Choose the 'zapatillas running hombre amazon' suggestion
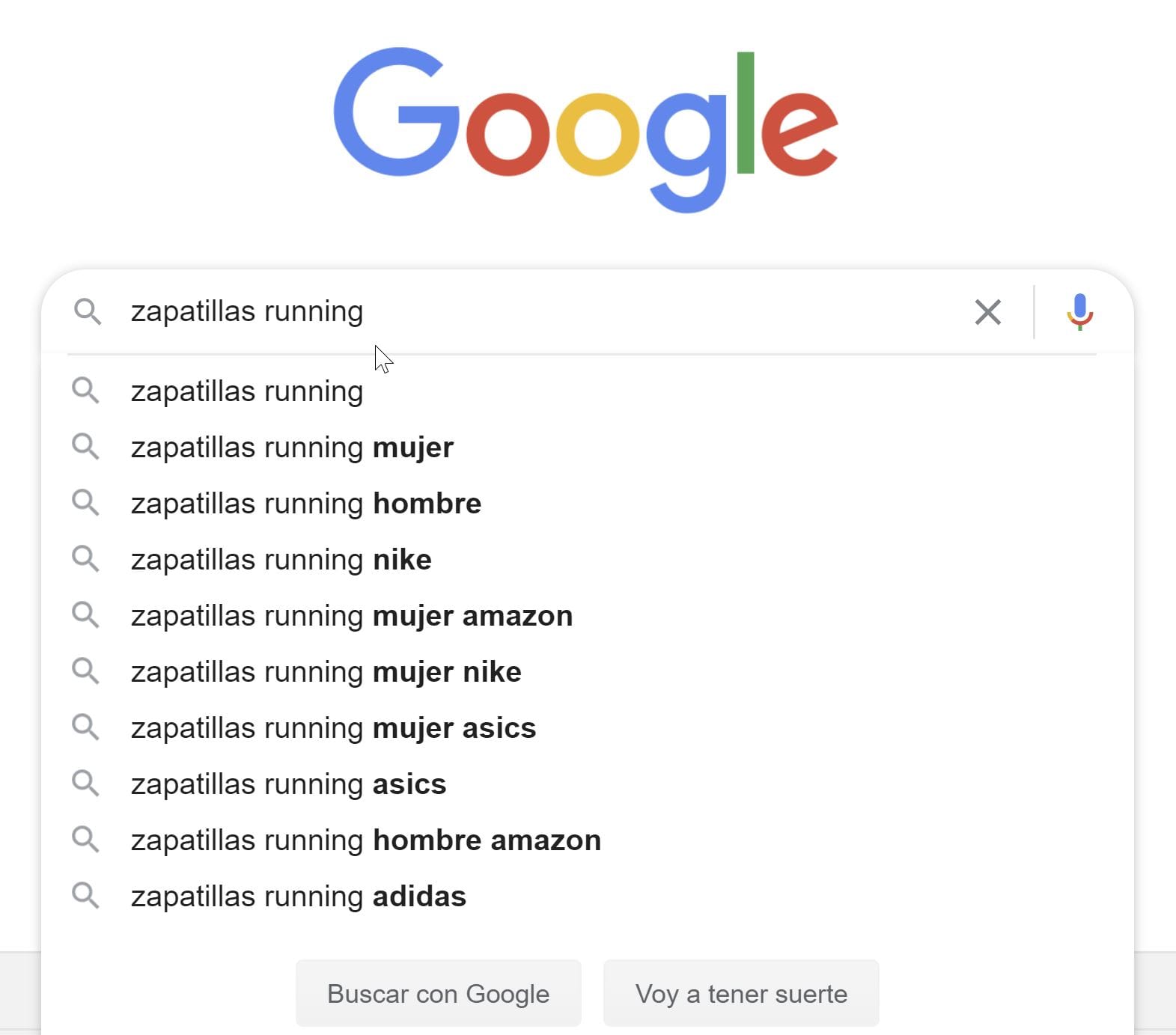1176x1035 pixels. click(365, 840)
